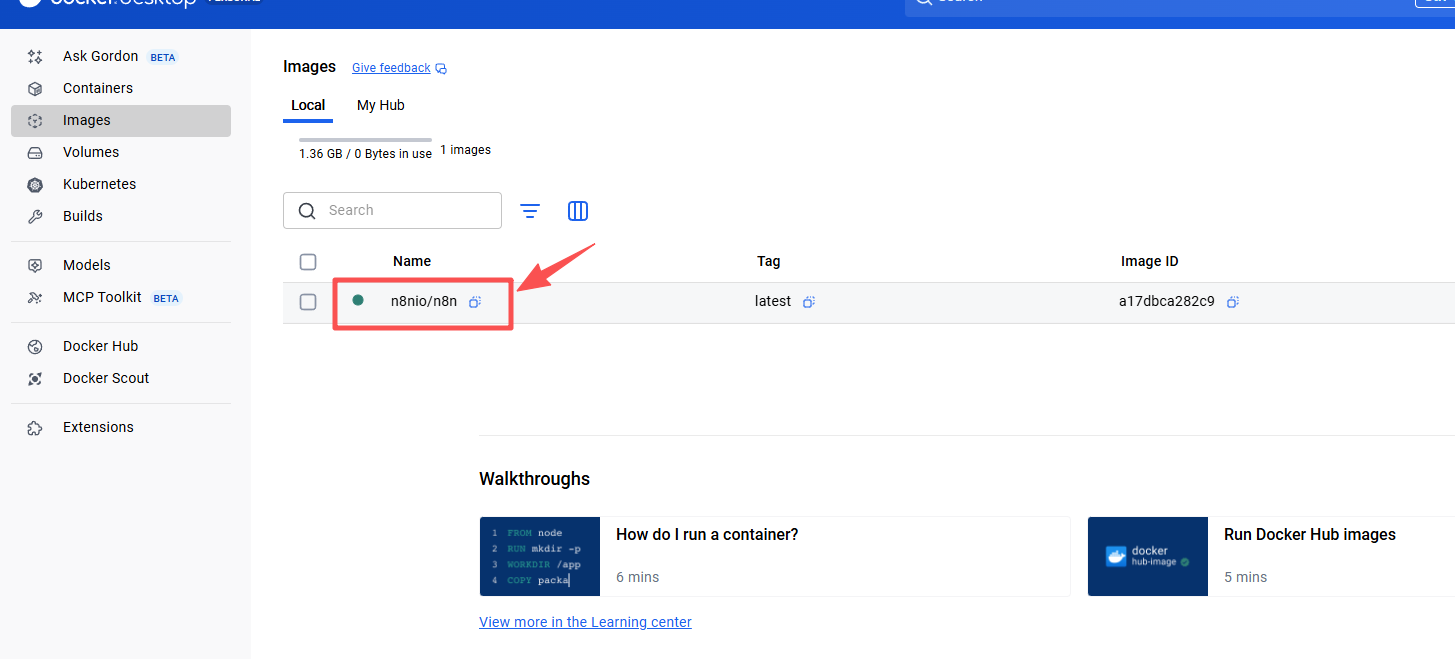Click the Images sidebar icon

click(x=35, y=121)
